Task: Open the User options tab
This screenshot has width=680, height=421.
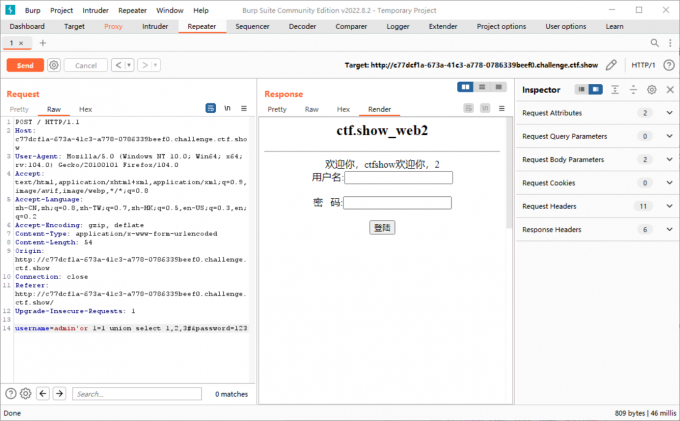Action: (x=566, y=26)
